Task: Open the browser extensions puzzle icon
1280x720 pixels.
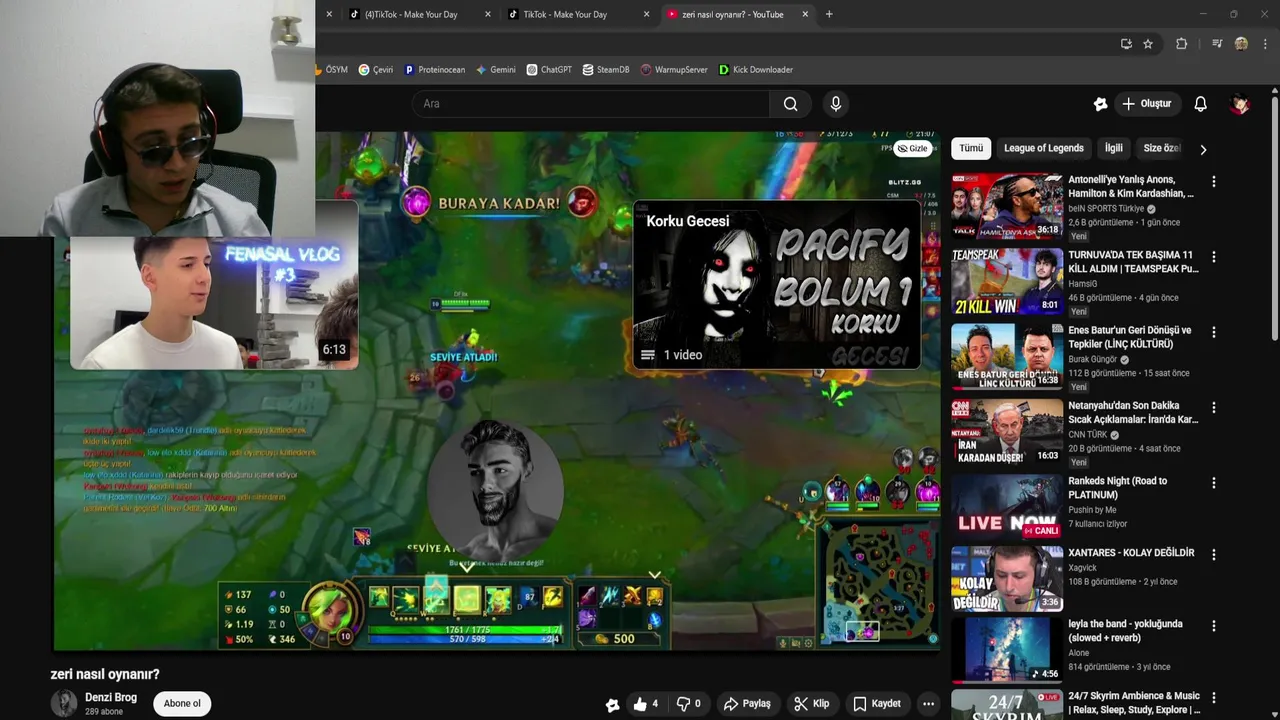Action: (x=1181, y=44)
